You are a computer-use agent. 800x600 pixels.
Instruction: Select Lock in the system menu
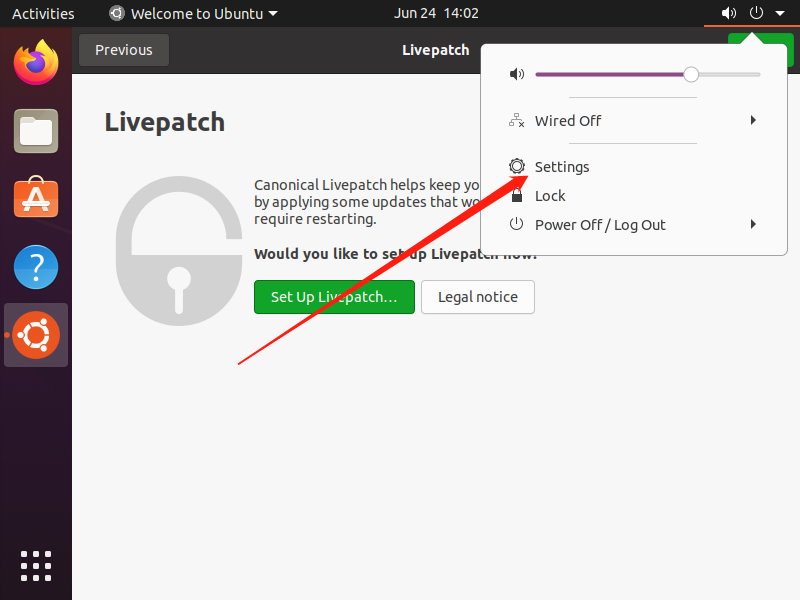pos(550,196)
